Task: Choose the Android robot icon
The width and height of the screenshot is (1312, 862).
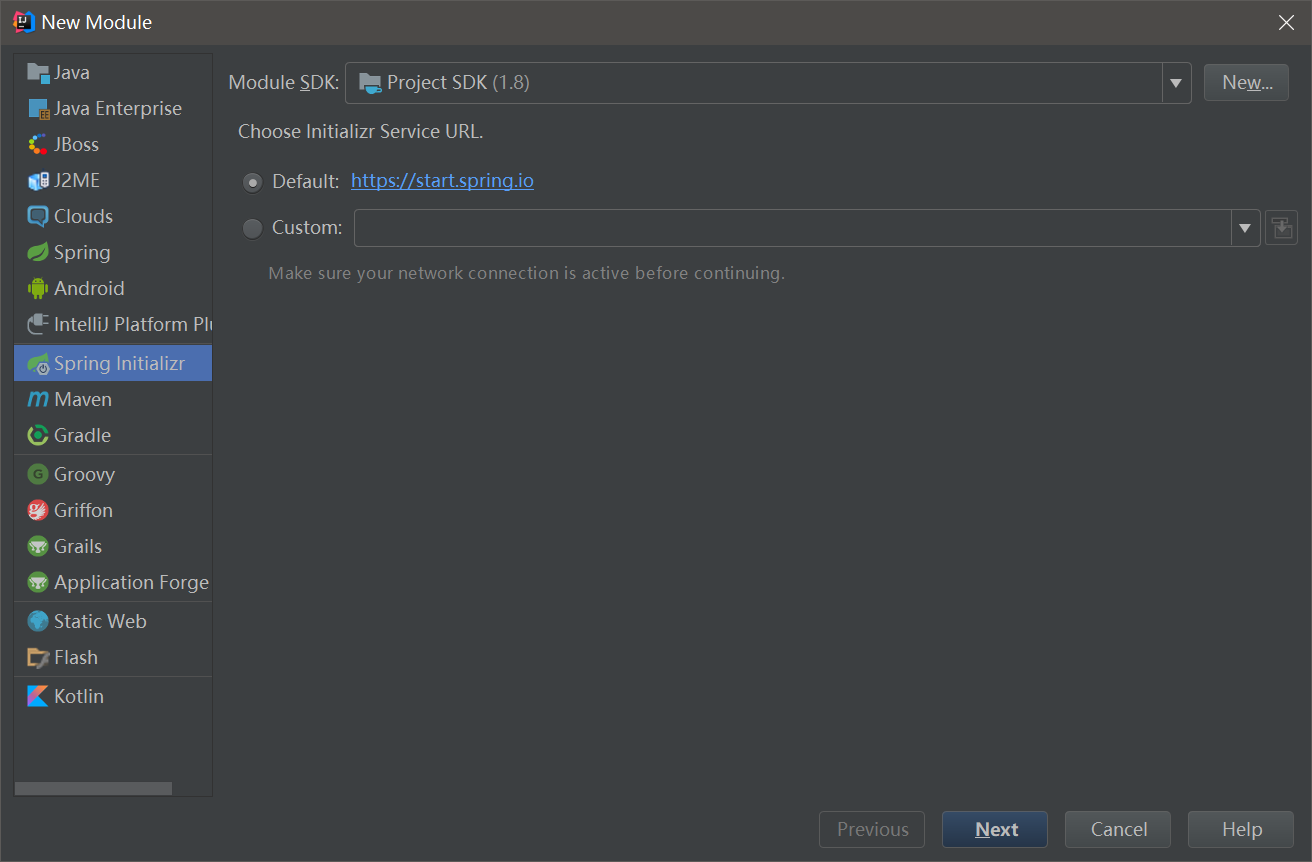Action: tap(38, 289)
